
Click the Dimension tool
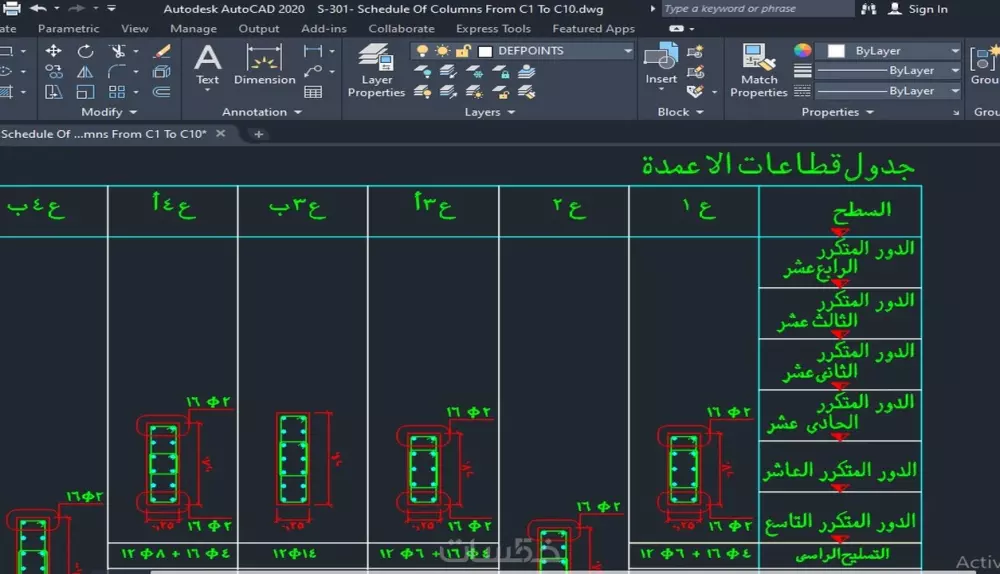265,64
